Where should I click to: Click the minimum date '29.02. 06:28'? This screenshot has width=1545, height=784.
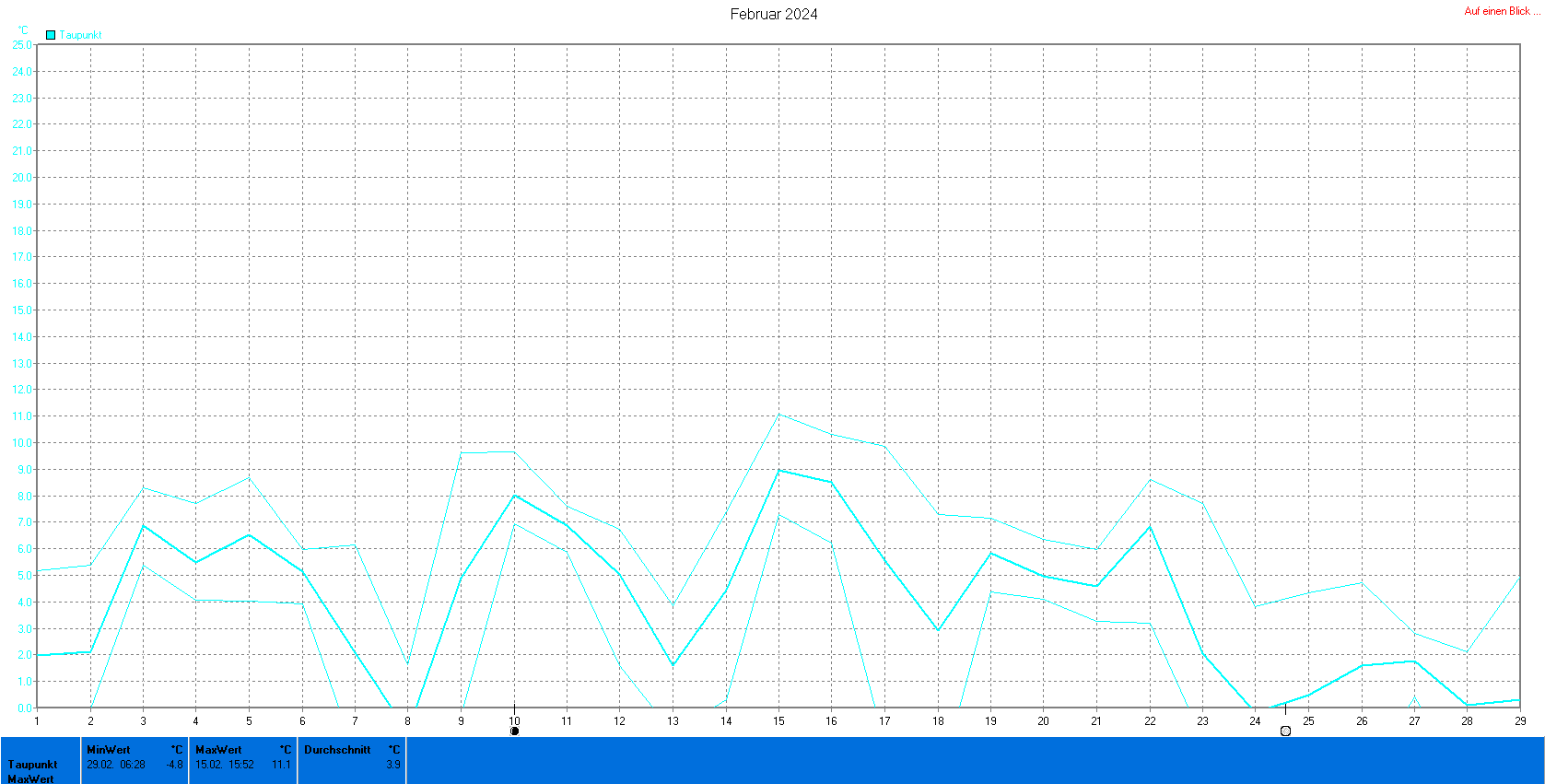pyautogui.click(x=116, y=765)
